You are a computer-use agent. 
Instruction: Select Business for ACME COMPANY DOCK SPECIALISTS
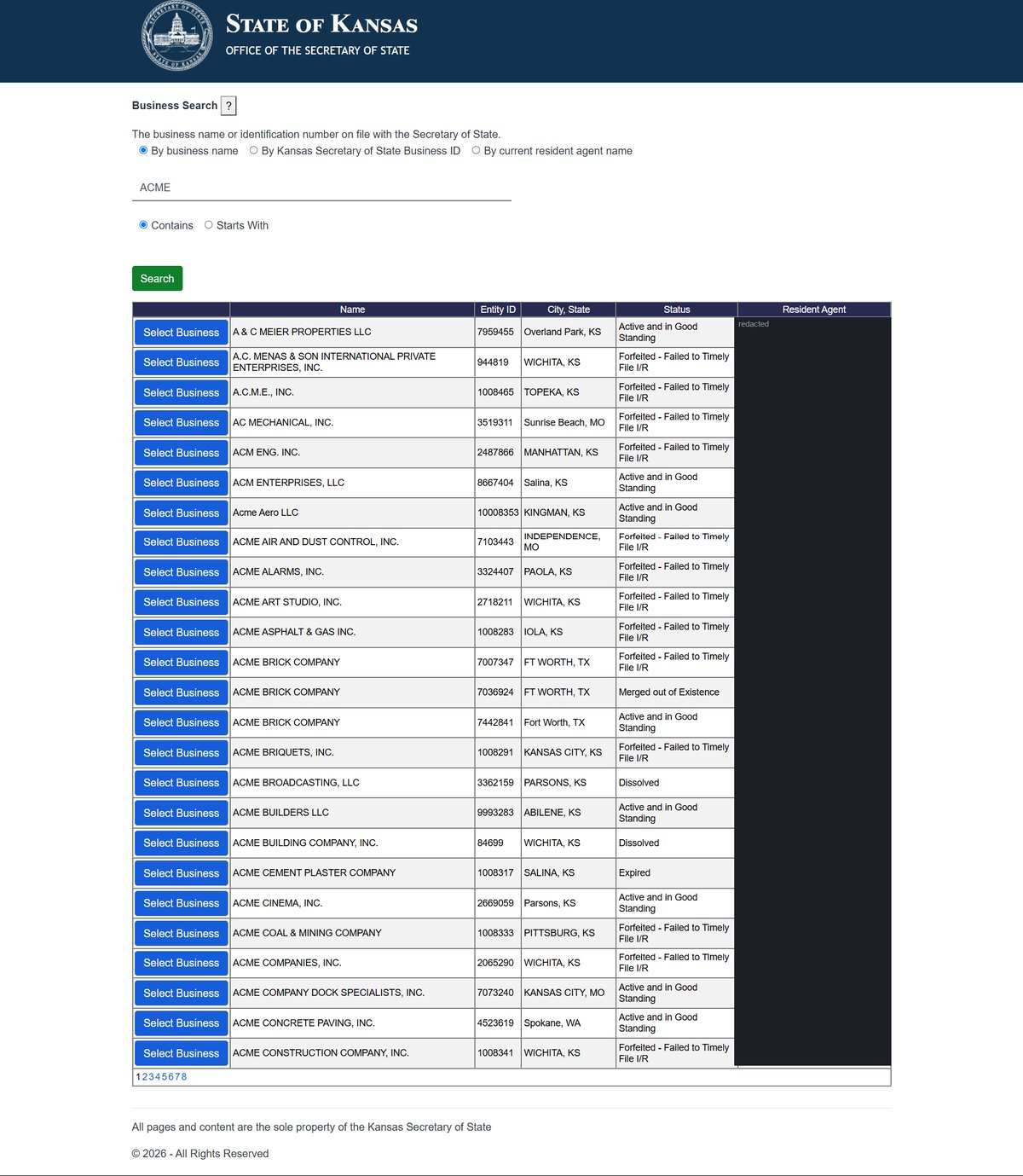181,994
